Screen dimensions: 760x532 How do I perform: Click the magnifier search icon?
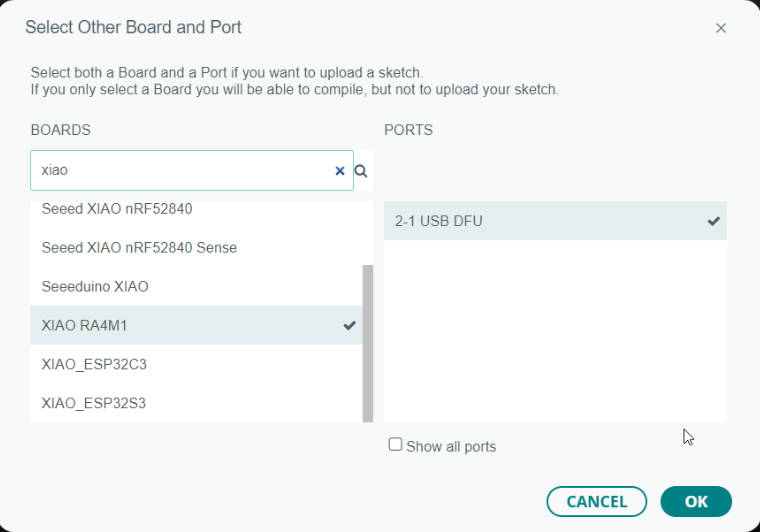coord(361,171)
